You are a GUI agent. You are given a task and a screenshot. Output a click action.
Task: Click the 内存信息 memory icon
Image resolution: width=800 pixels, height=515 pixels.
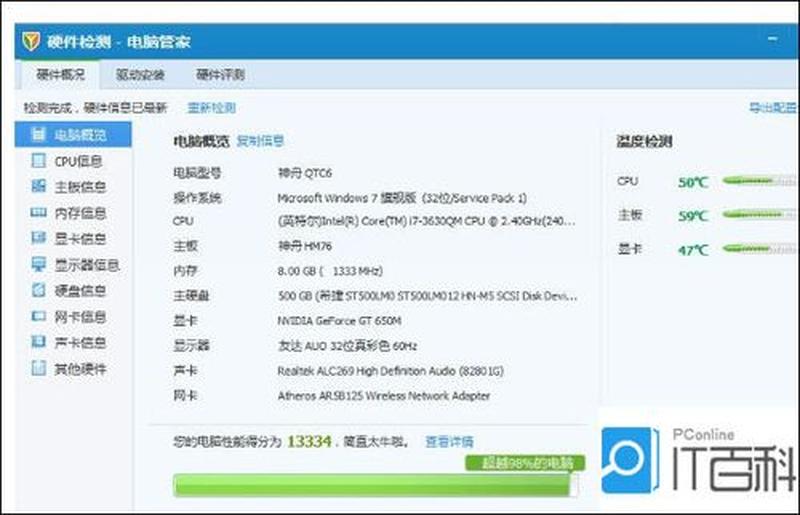38,212
